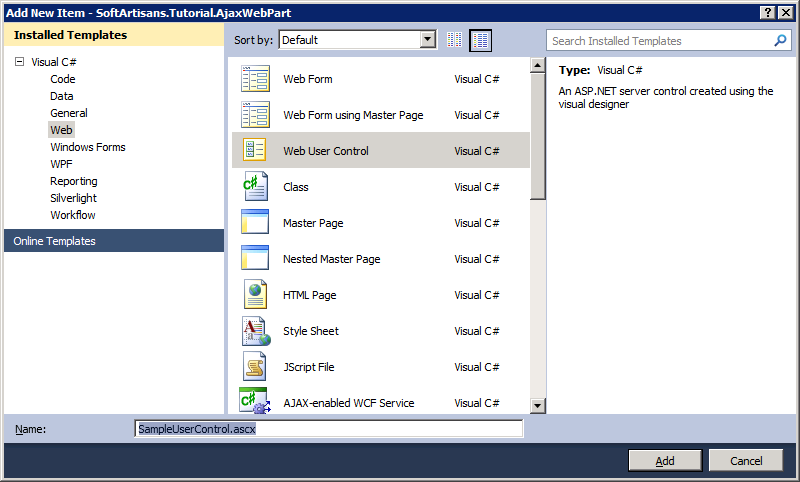Select the General category
800x482 pixels.
69,113
